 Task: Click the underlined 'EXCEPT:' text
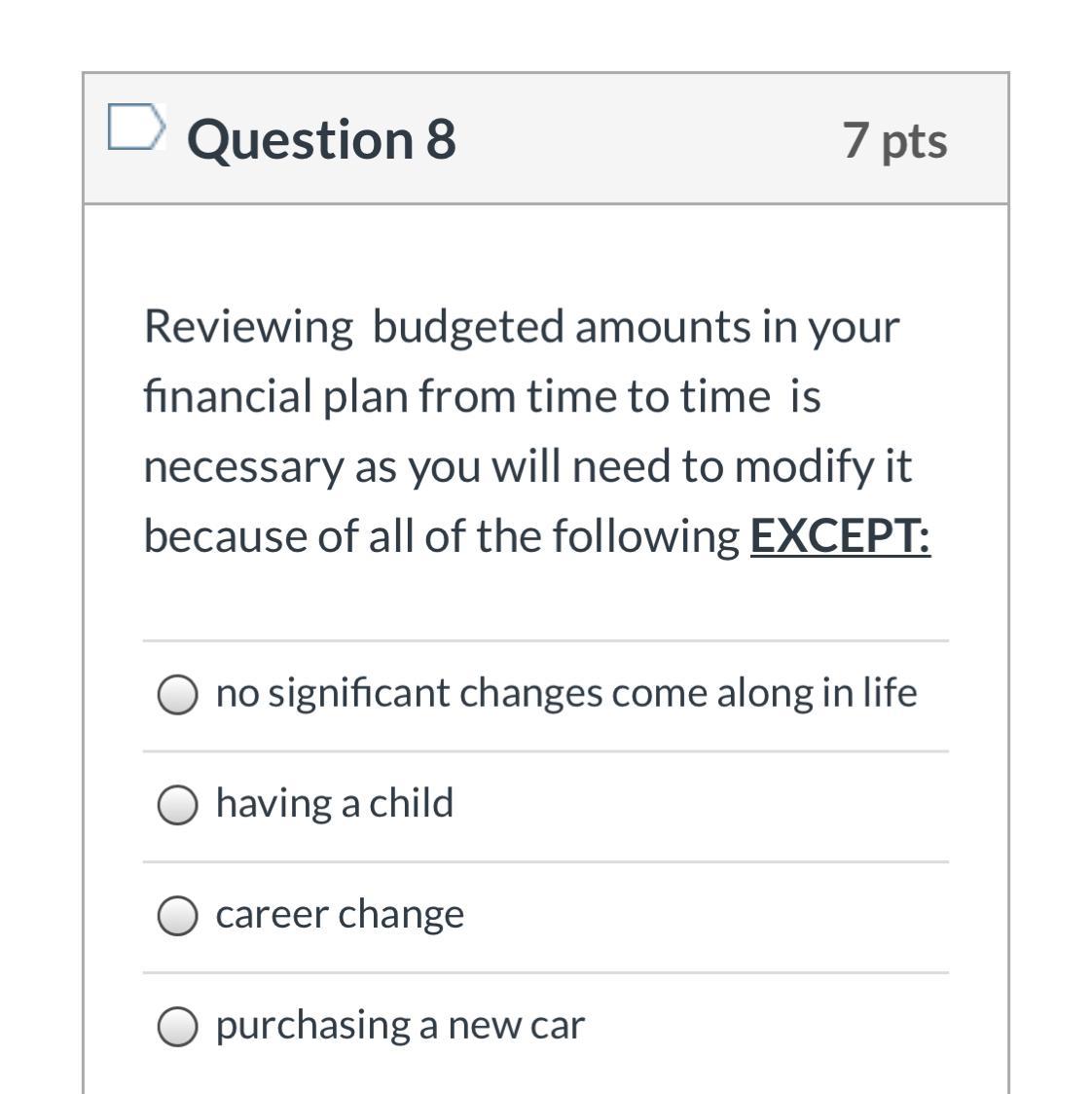coord(840,535)
